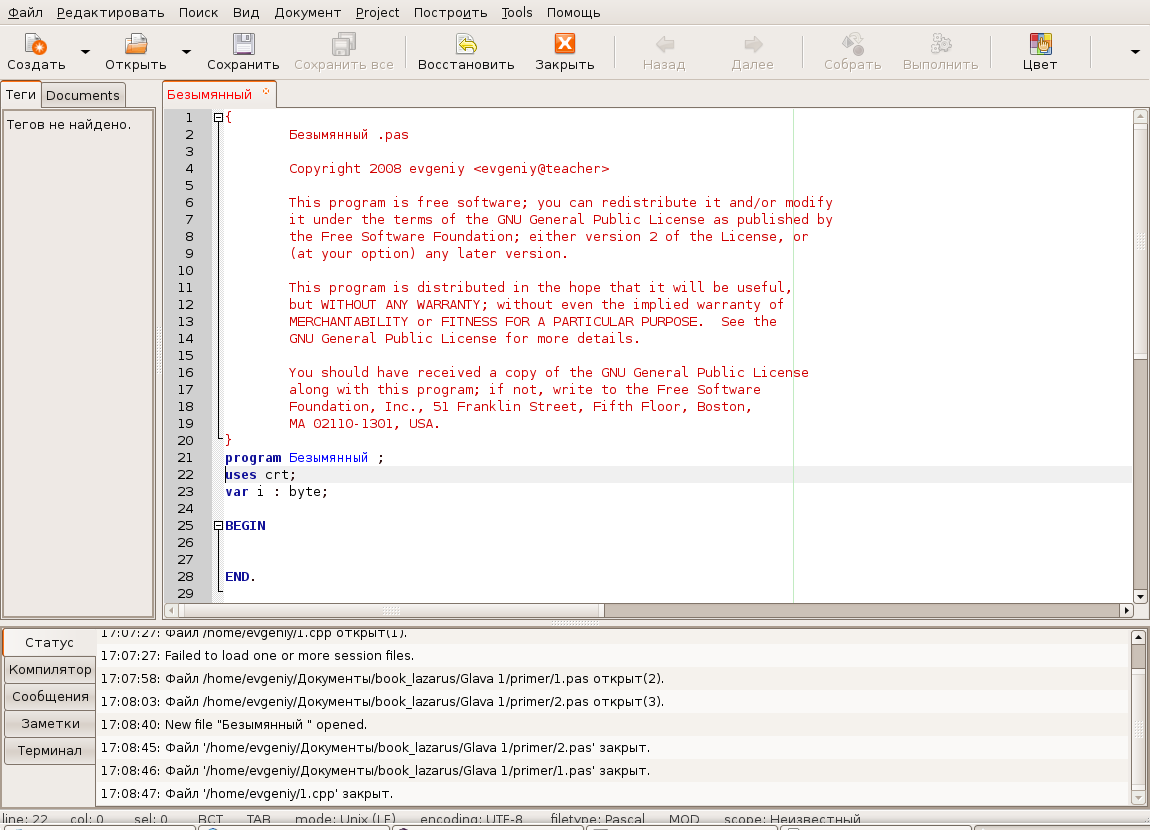1150x830 pixels.
Task: Close document with Закрыть toolbar icon
Action: [x=565, y=44]
